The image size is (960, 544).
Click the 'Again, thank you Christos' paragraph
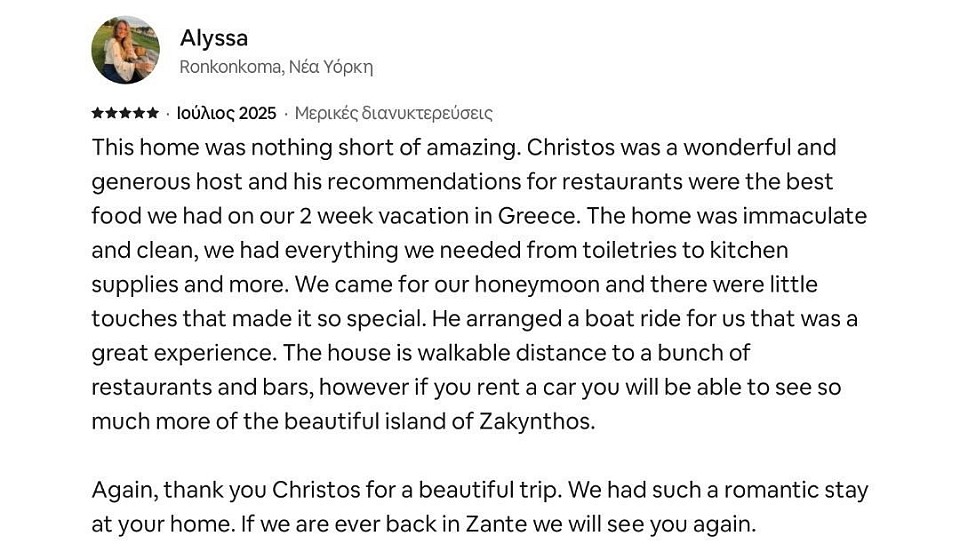click(x=480, y=507)
